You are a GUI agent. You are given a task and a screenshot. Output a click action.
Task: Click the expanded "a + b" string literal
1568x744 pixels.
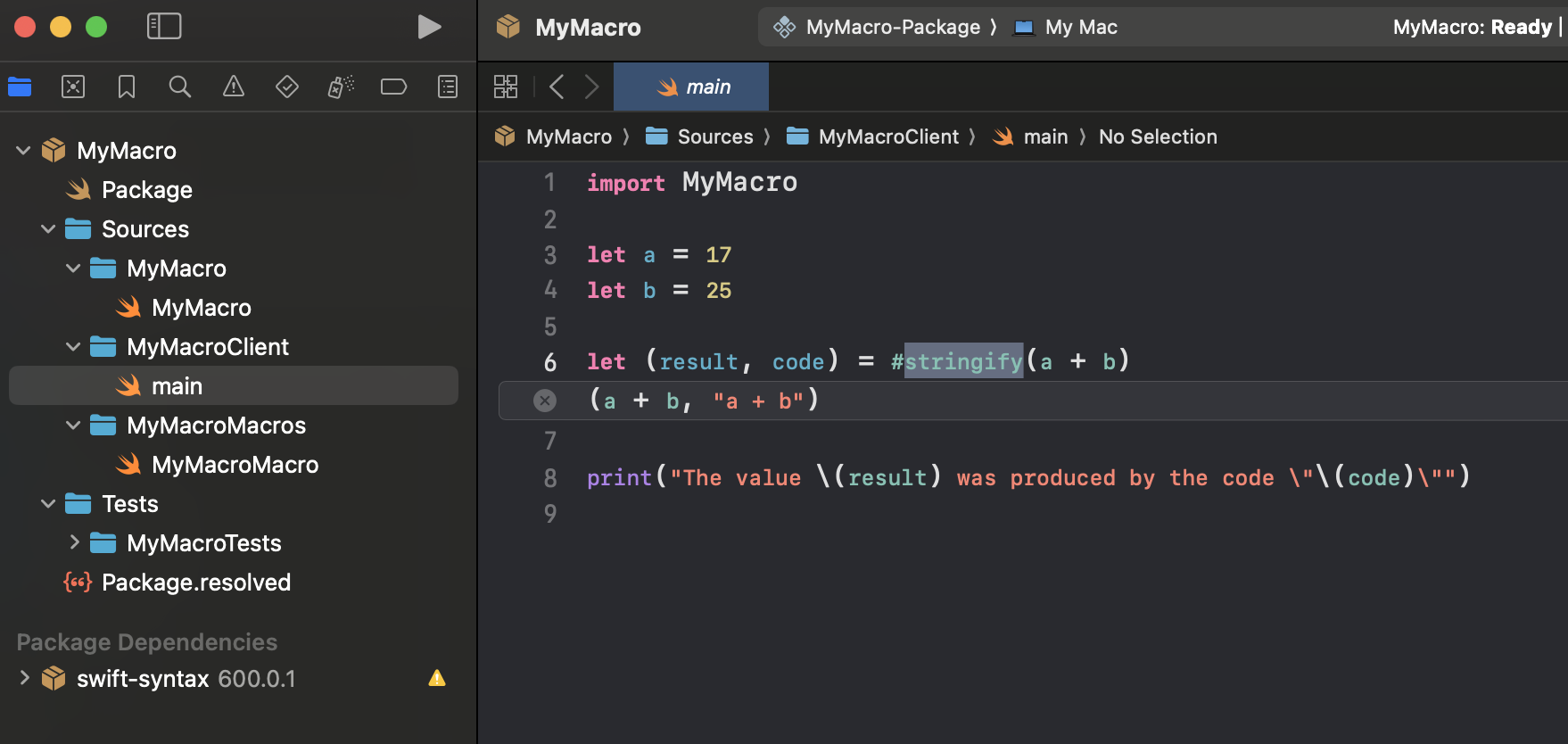coord(758,401)
